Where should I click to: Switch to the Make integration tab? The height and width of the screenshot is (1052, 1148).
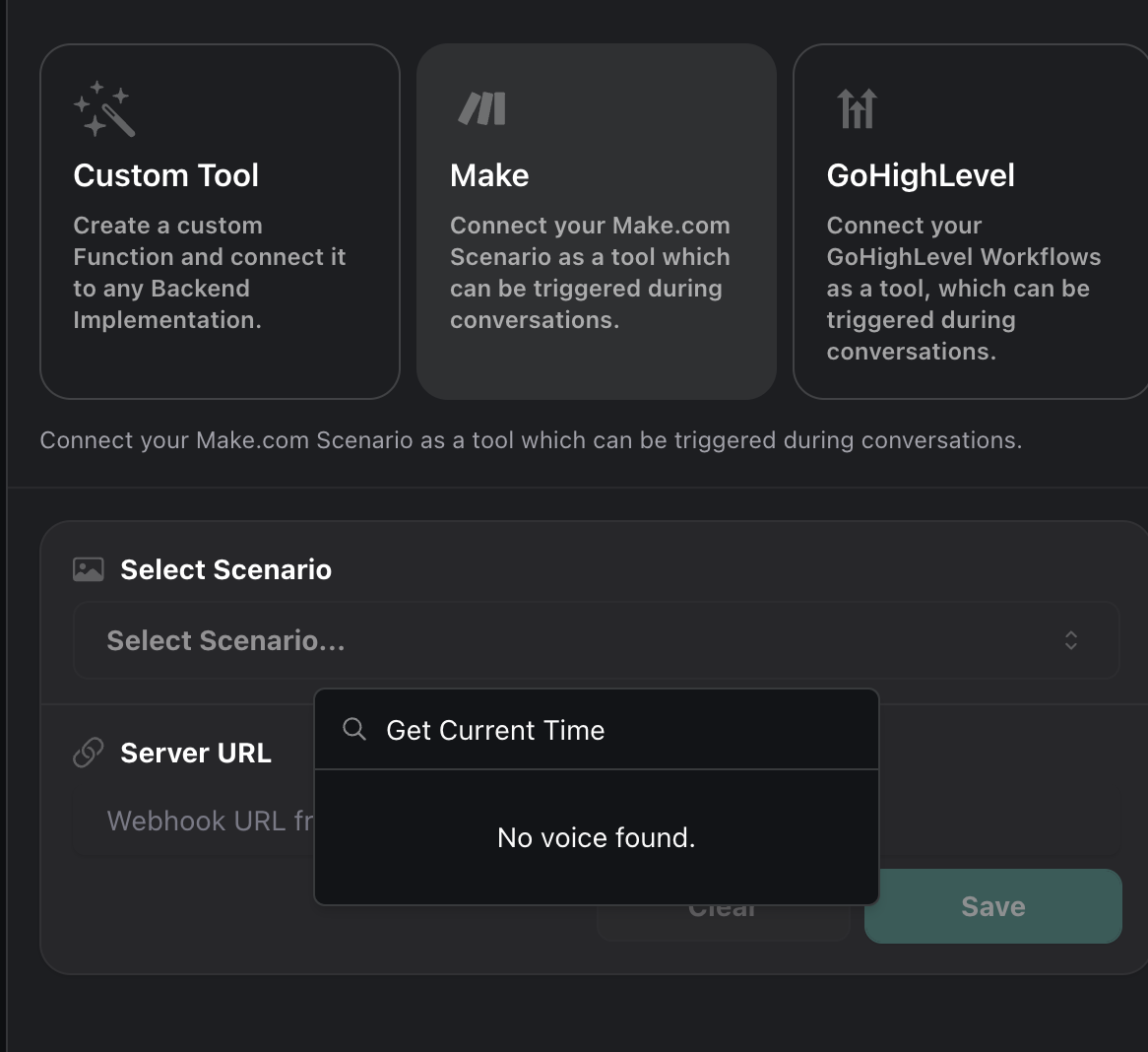(596, 220)
